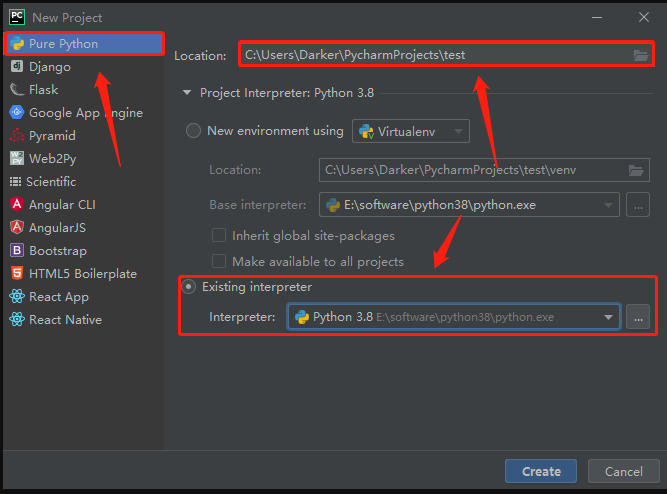Click the React Native icon
Viewport: 667px width, 494px height.
tap(17, 320)
